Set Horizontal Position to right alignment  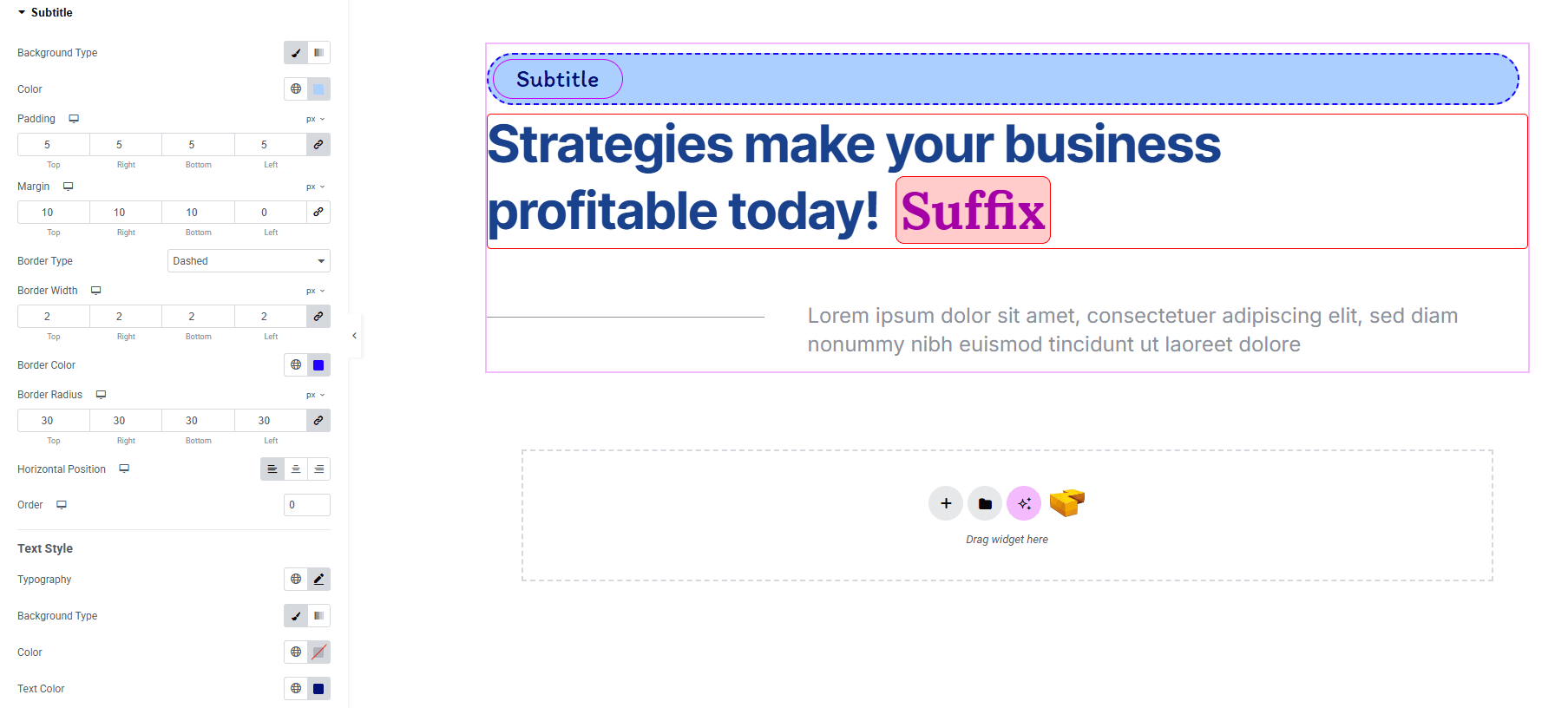(x=319, y=469)
